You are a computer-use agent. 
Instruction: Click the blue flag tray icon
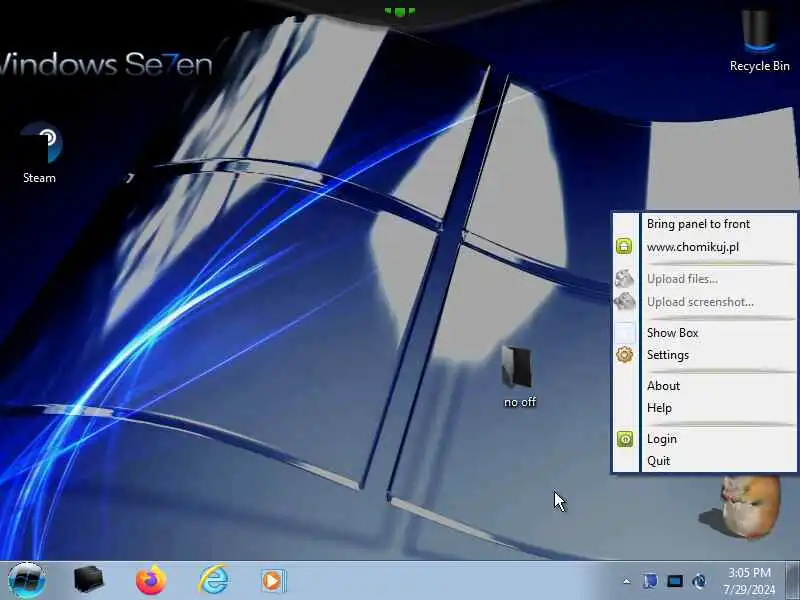pyautogui.click(x=651, y=581)
